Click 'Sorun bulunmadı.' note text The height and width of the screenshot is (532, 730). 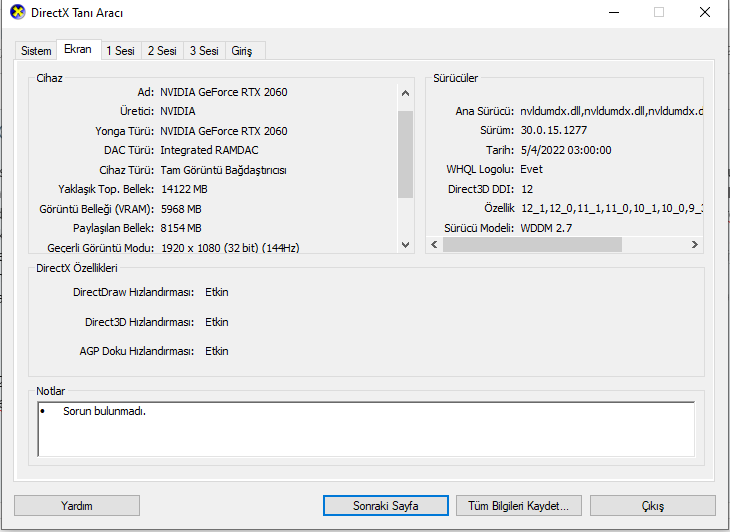pos(105,411)
